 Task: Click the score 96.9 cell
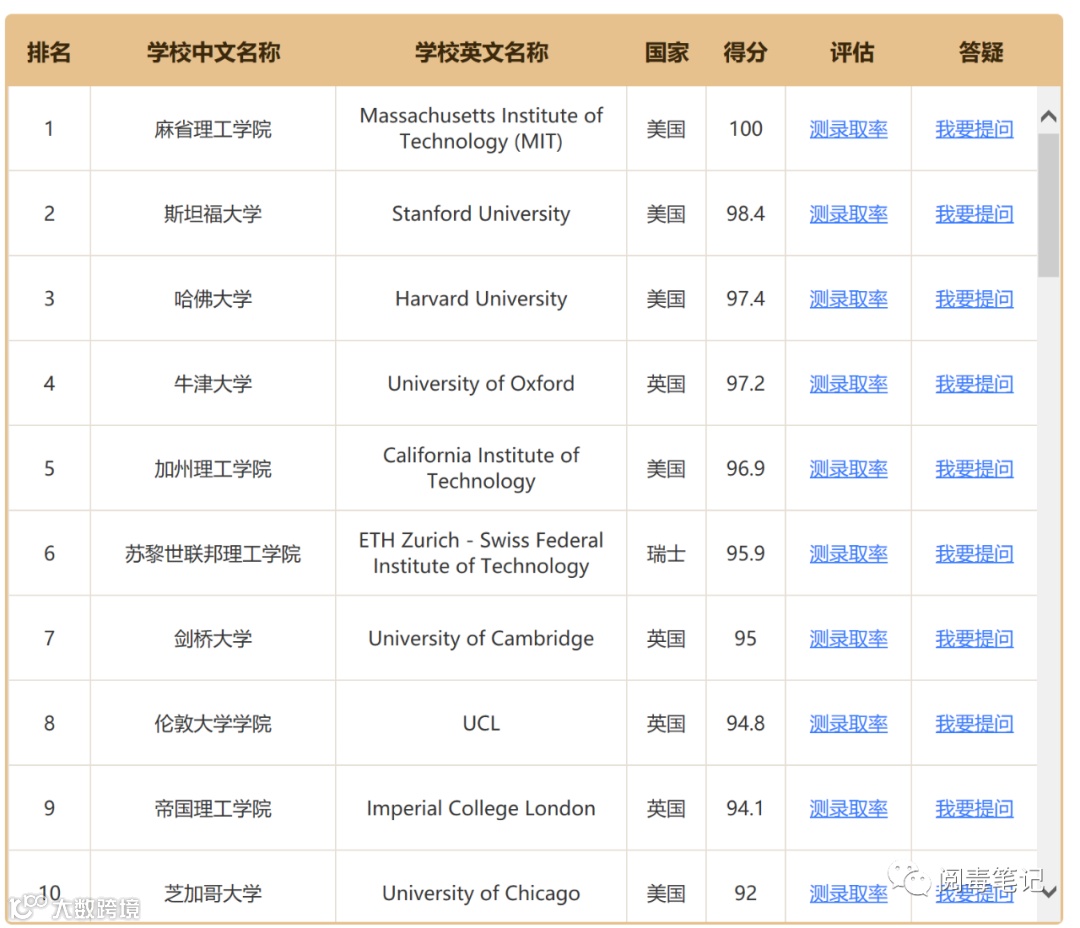pos(745,468)
